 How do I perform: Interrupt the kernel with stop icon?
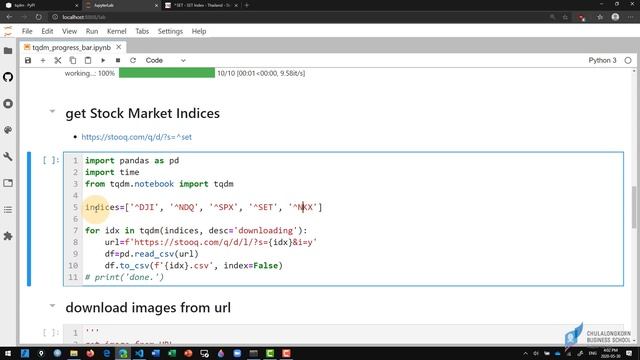tap(118, 60)
